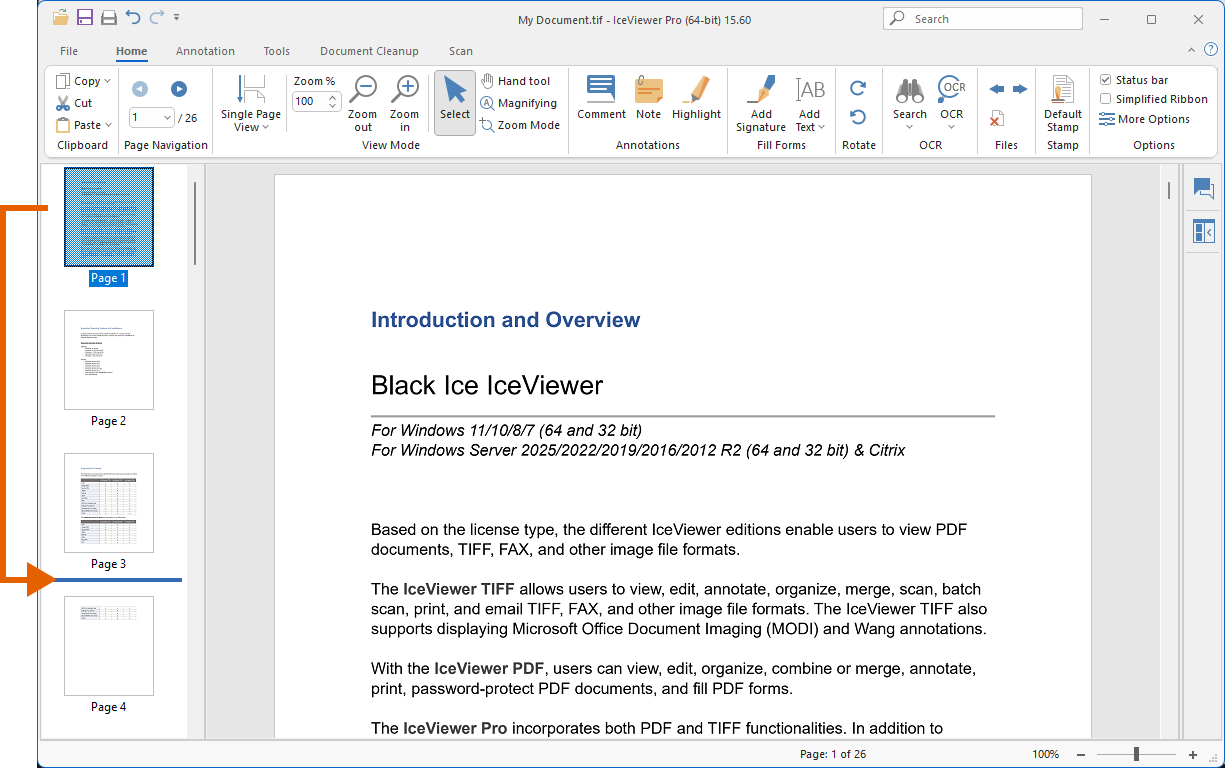The height and width of the screenshot is (768, 1225).
Task: Open the OCR dropdown button
Action: [952, 104]
